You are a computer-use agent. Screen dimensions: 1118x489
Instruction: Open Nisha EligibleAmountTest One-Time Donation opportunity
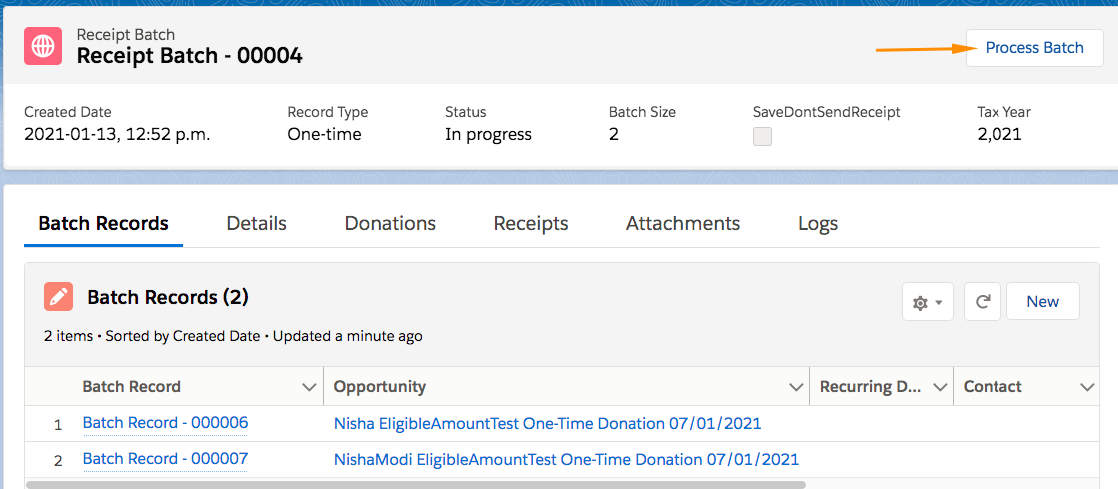[x=548, y=424]
